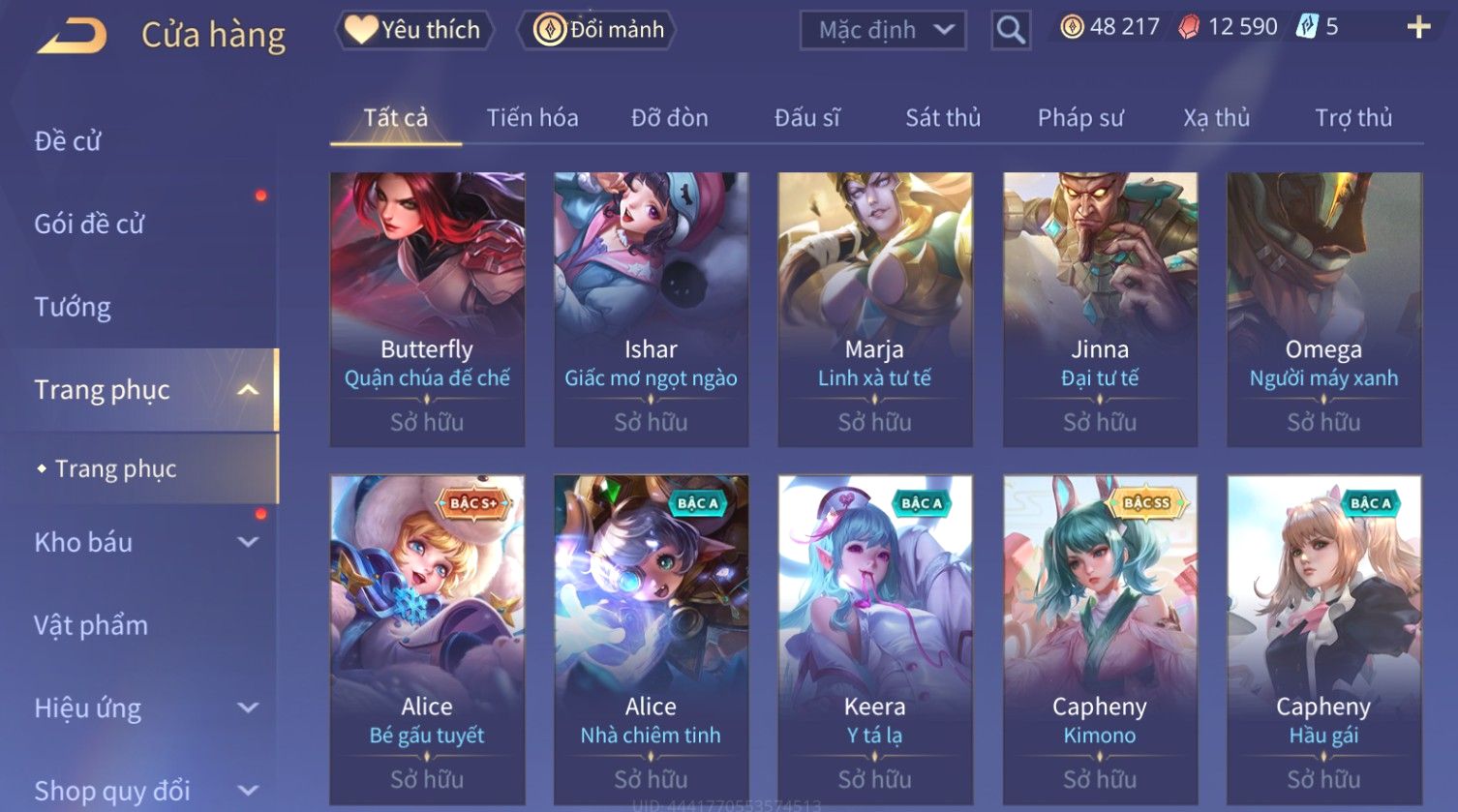This screenshot has width=1458, height=812.
Task: Tap the Đổi mảnh coin icon
Action: (549, 30)
